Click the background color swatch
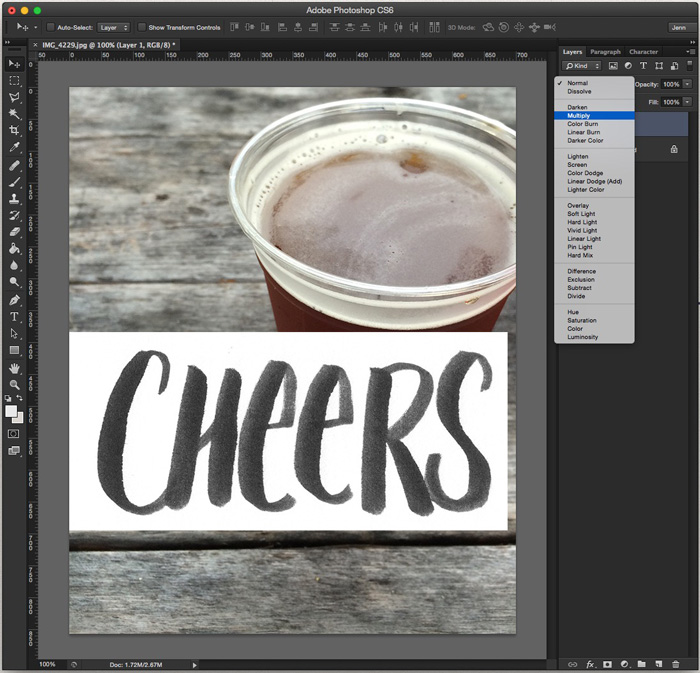The height and width of the screenshot is (673, 700). point(20,420)
